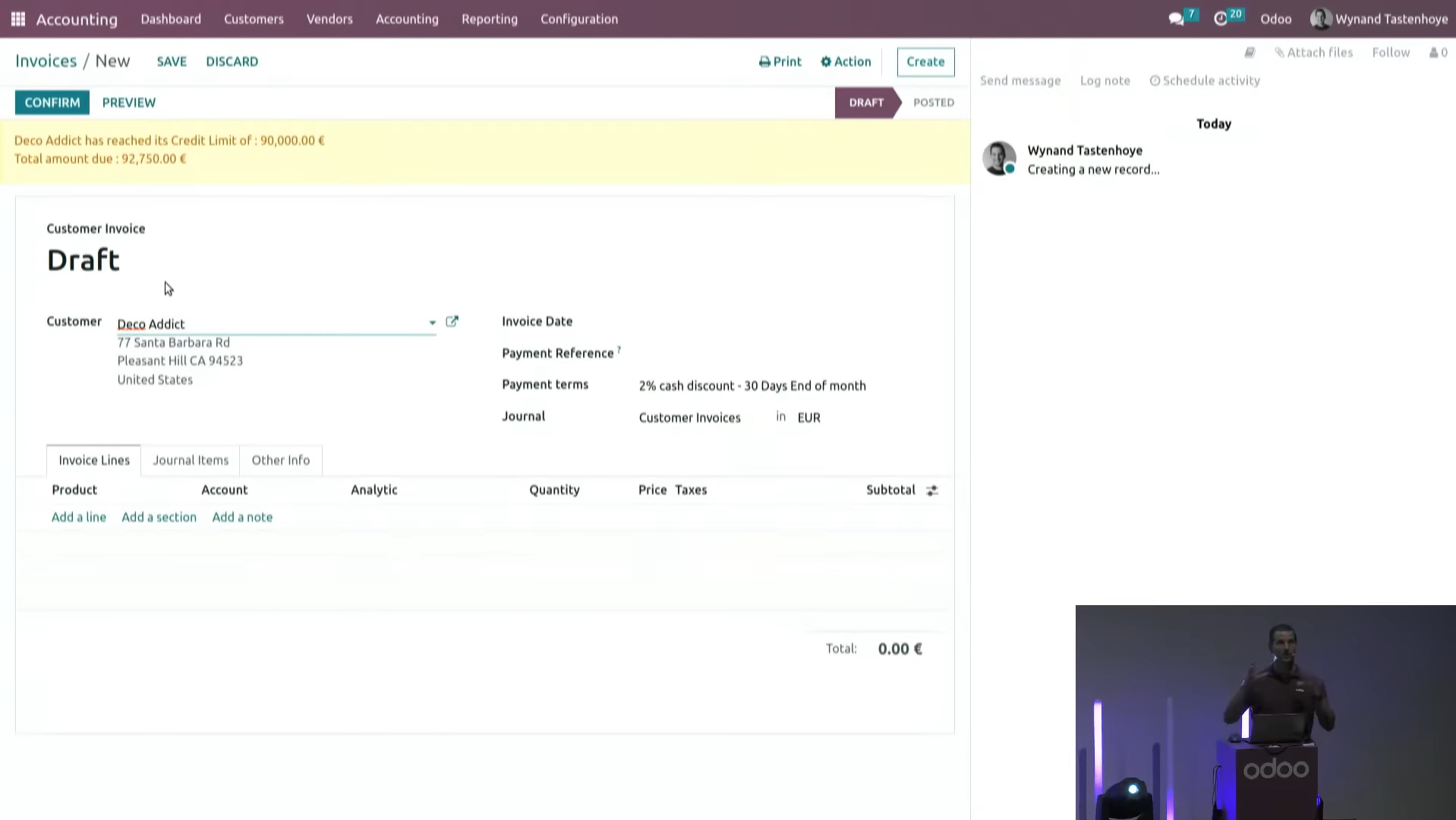Open the external link icon next to Customer
1456x820 pixels.
(x=452, y=322)
